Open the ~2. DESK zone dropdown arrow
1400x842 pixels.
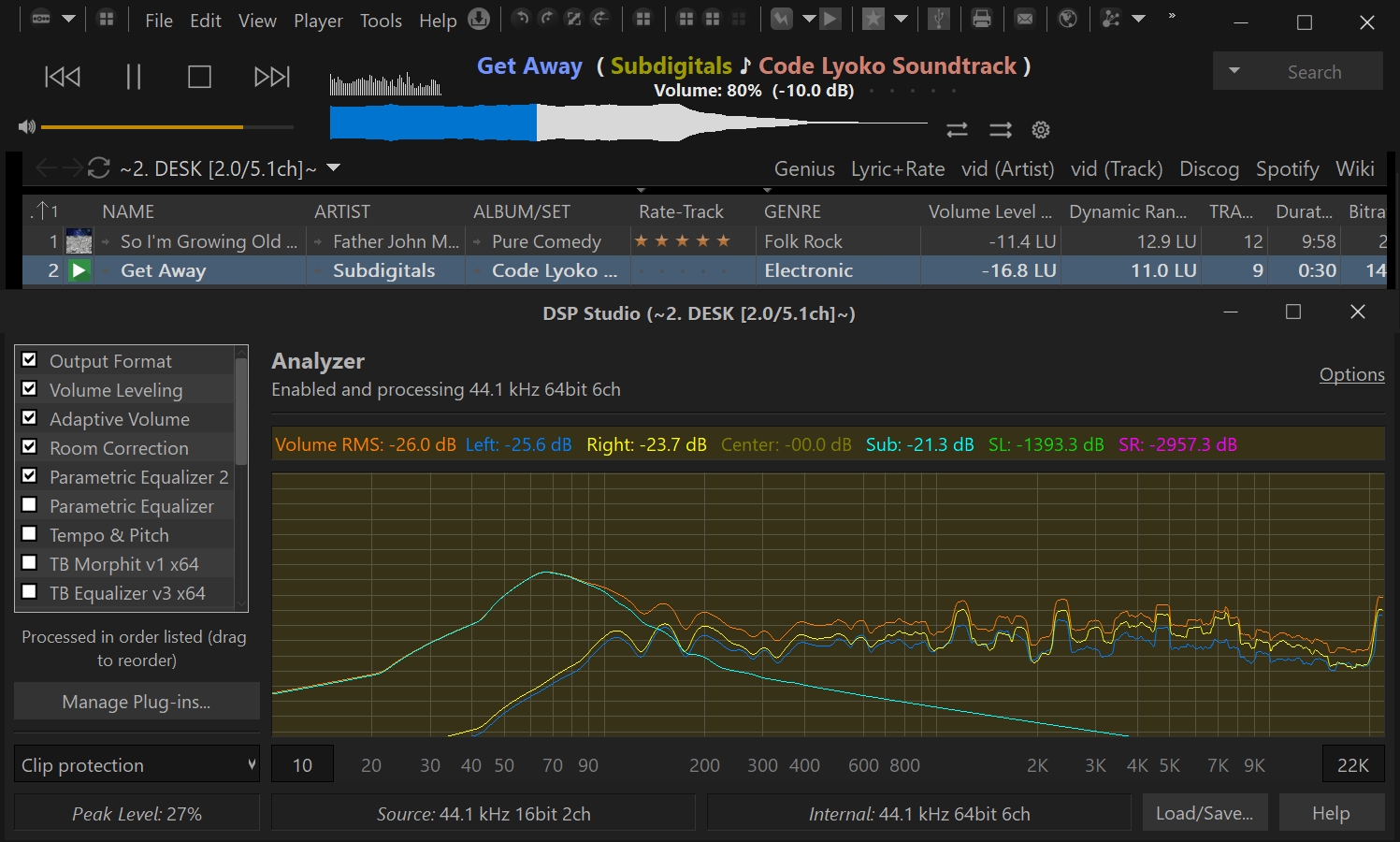point(333,168)
